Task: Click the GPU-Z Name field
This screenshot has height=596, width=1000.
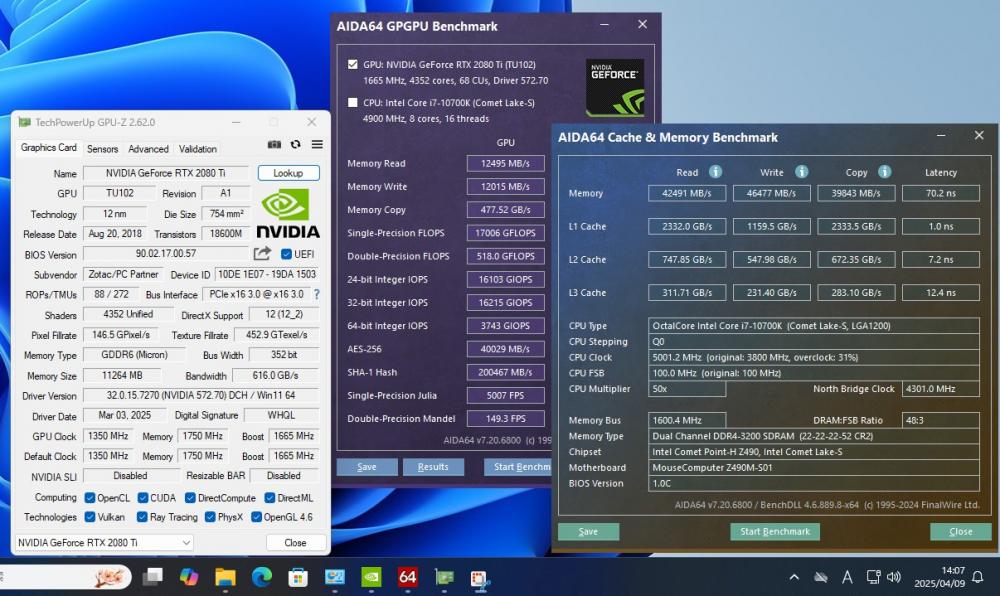Action: (166, 173)
